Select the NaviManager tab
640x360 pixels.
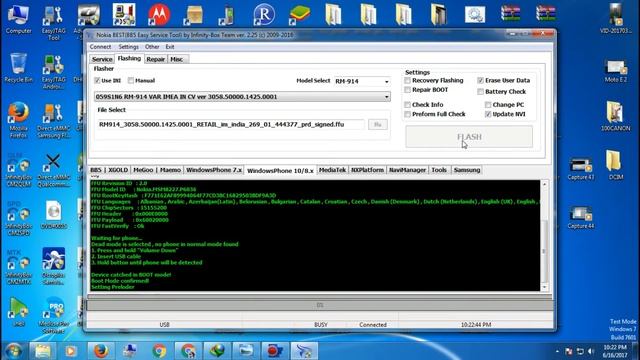pos(407,170)
